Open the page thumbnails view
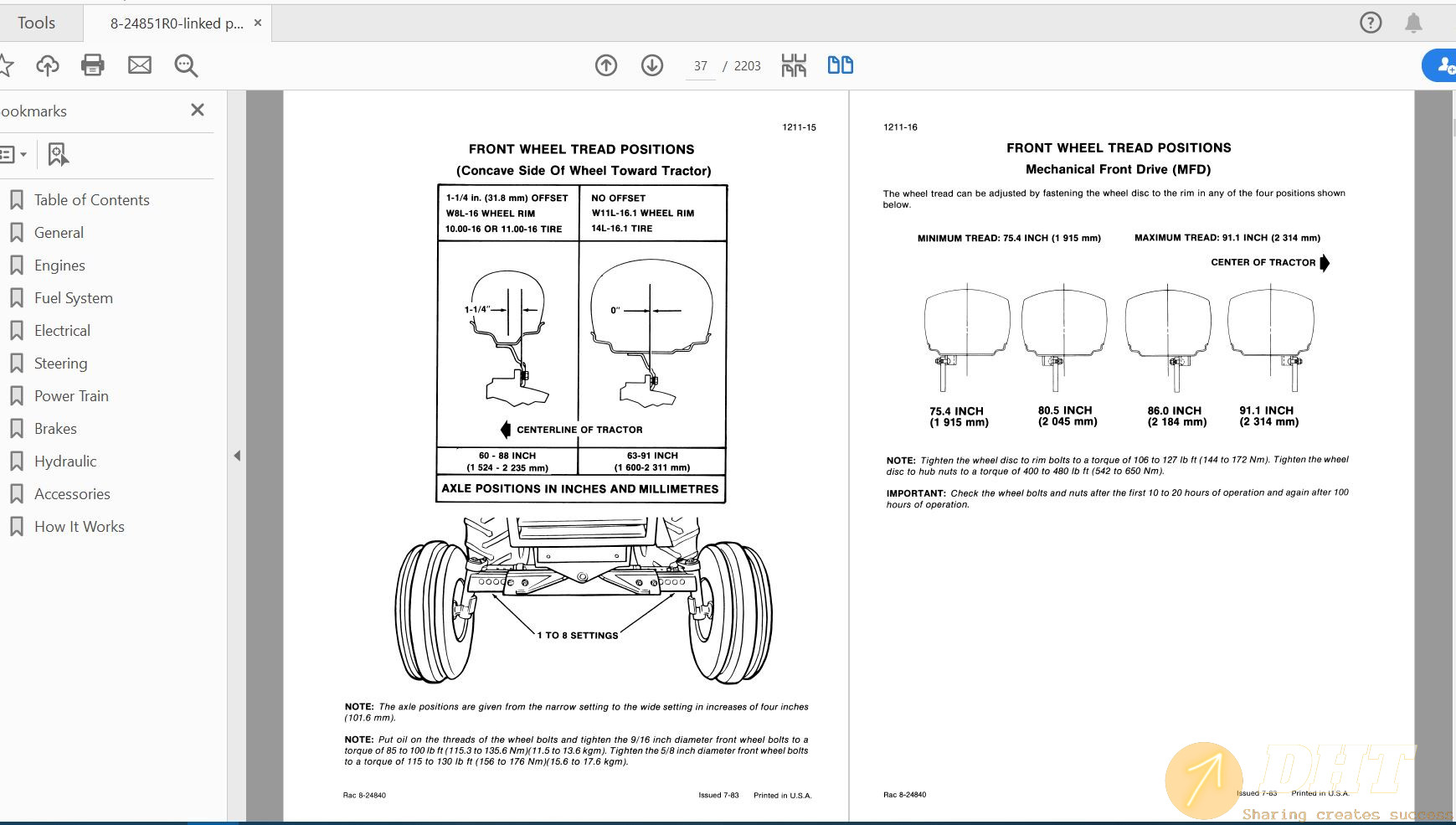Viewport: 1456px width, 825px height. [x=794, y=64]
